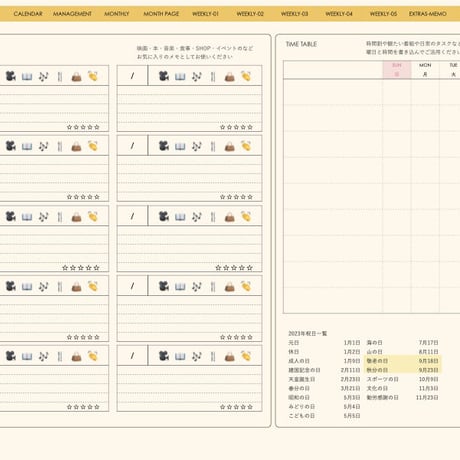460x460 pixels.
Task: Tap handbag icon in top left-column card
Action: 77,77
